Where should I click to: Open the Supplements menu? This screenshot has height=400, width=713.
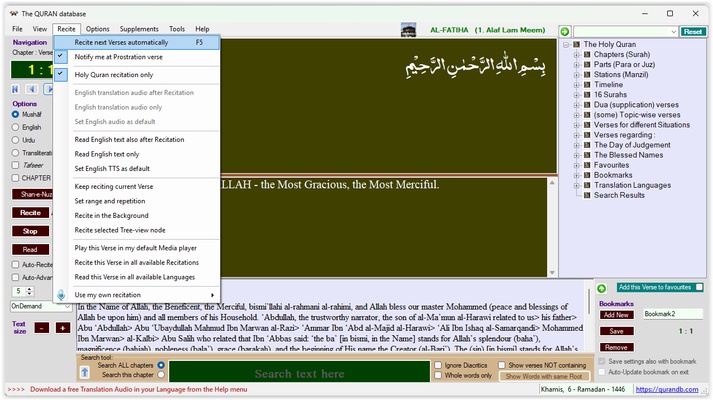[x=139, y=29]
